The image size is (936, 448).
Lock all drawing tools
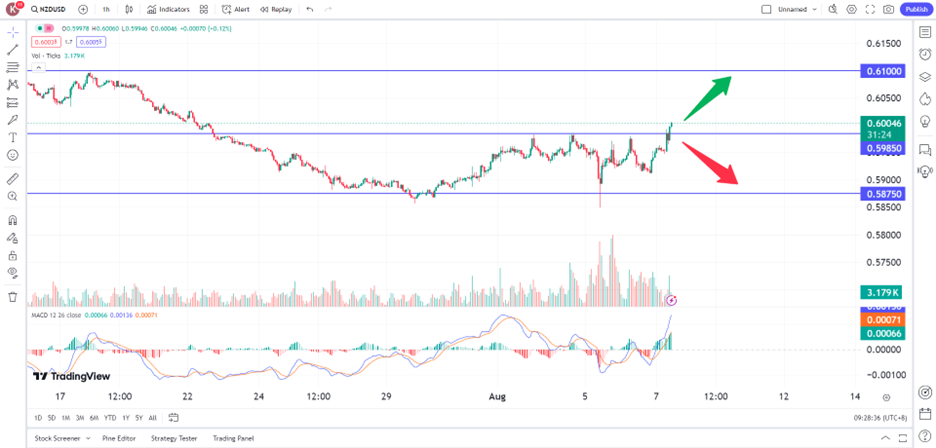(13, 256)
